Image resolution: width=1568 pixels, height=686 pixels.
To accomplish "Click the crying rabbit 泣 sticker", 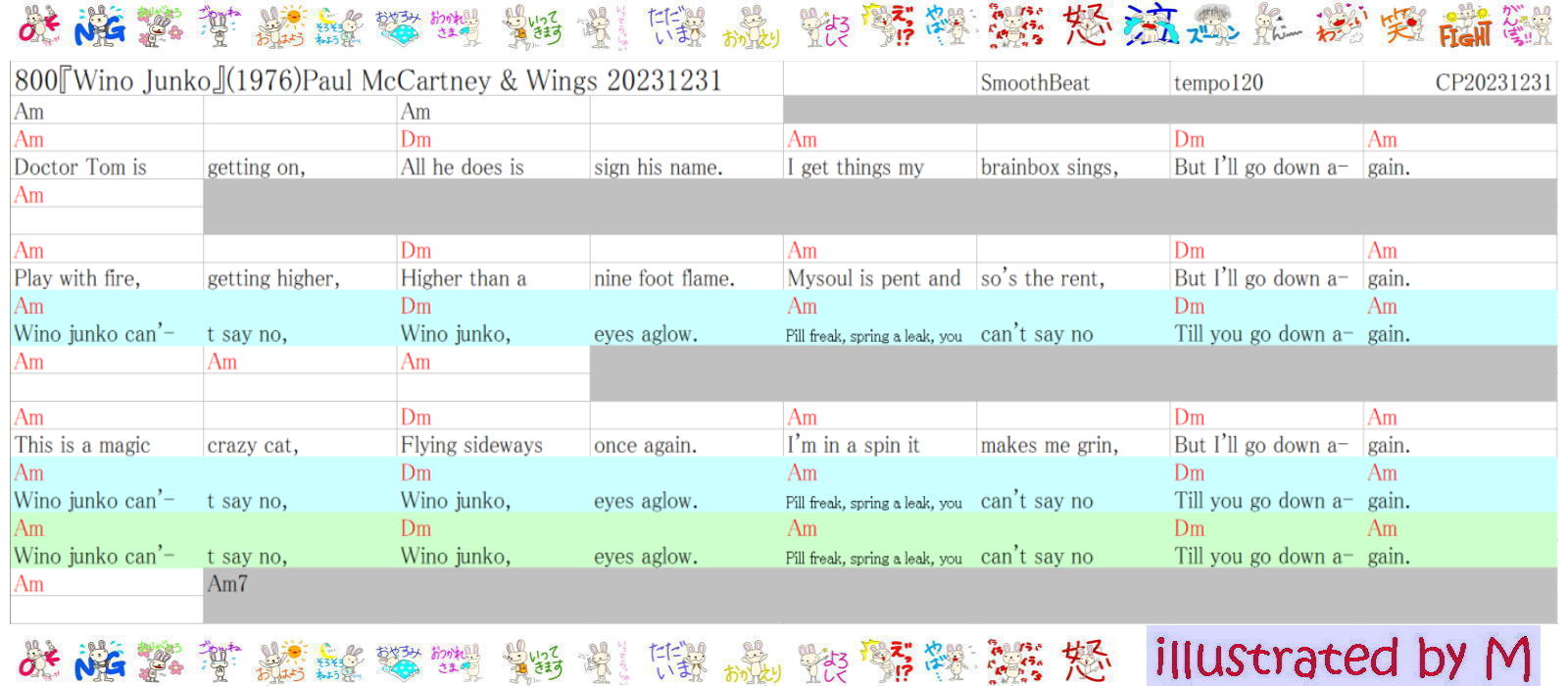I will (1151, 26).
